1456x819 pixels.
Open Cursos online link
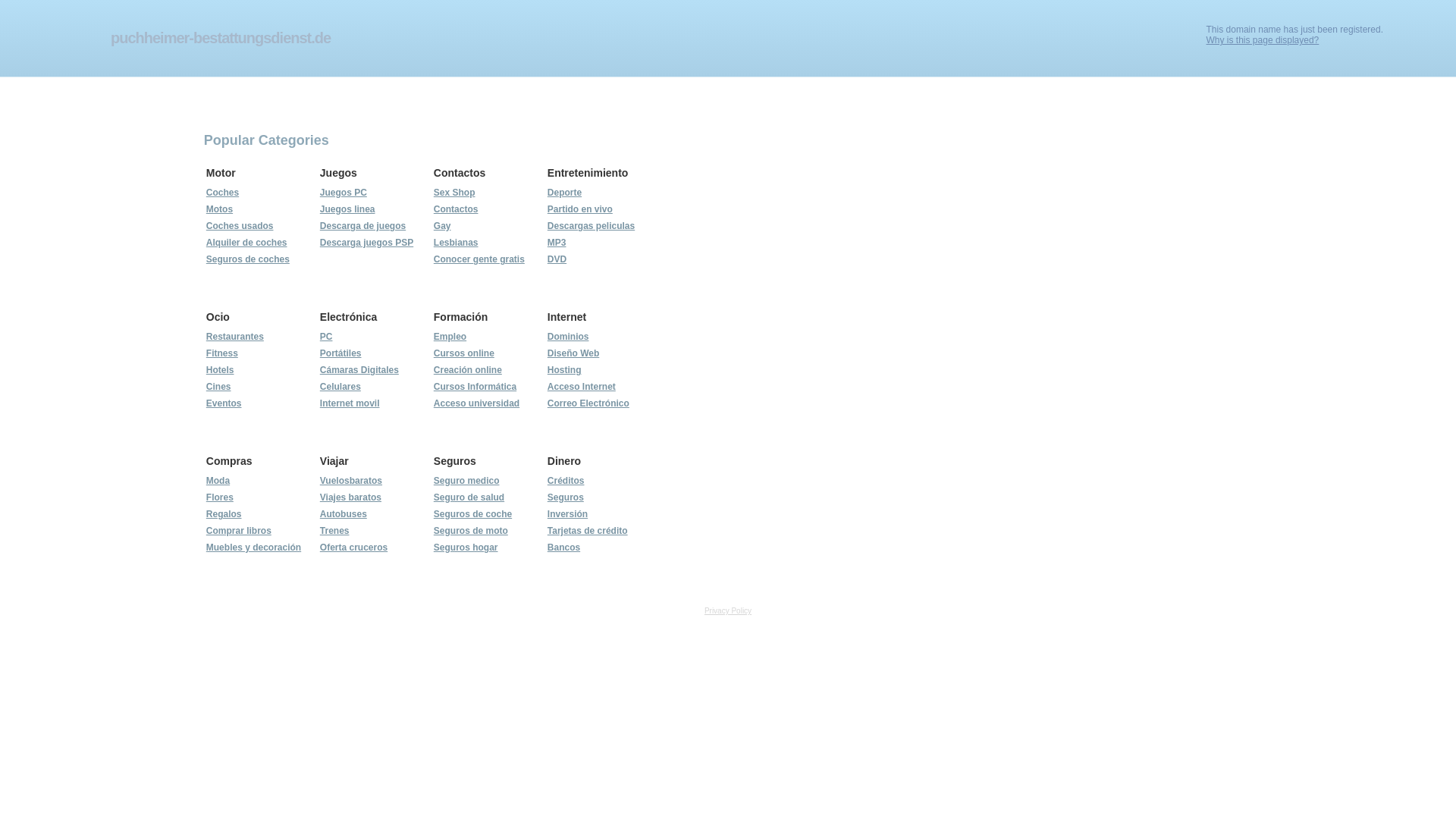[x=464, y=353]
